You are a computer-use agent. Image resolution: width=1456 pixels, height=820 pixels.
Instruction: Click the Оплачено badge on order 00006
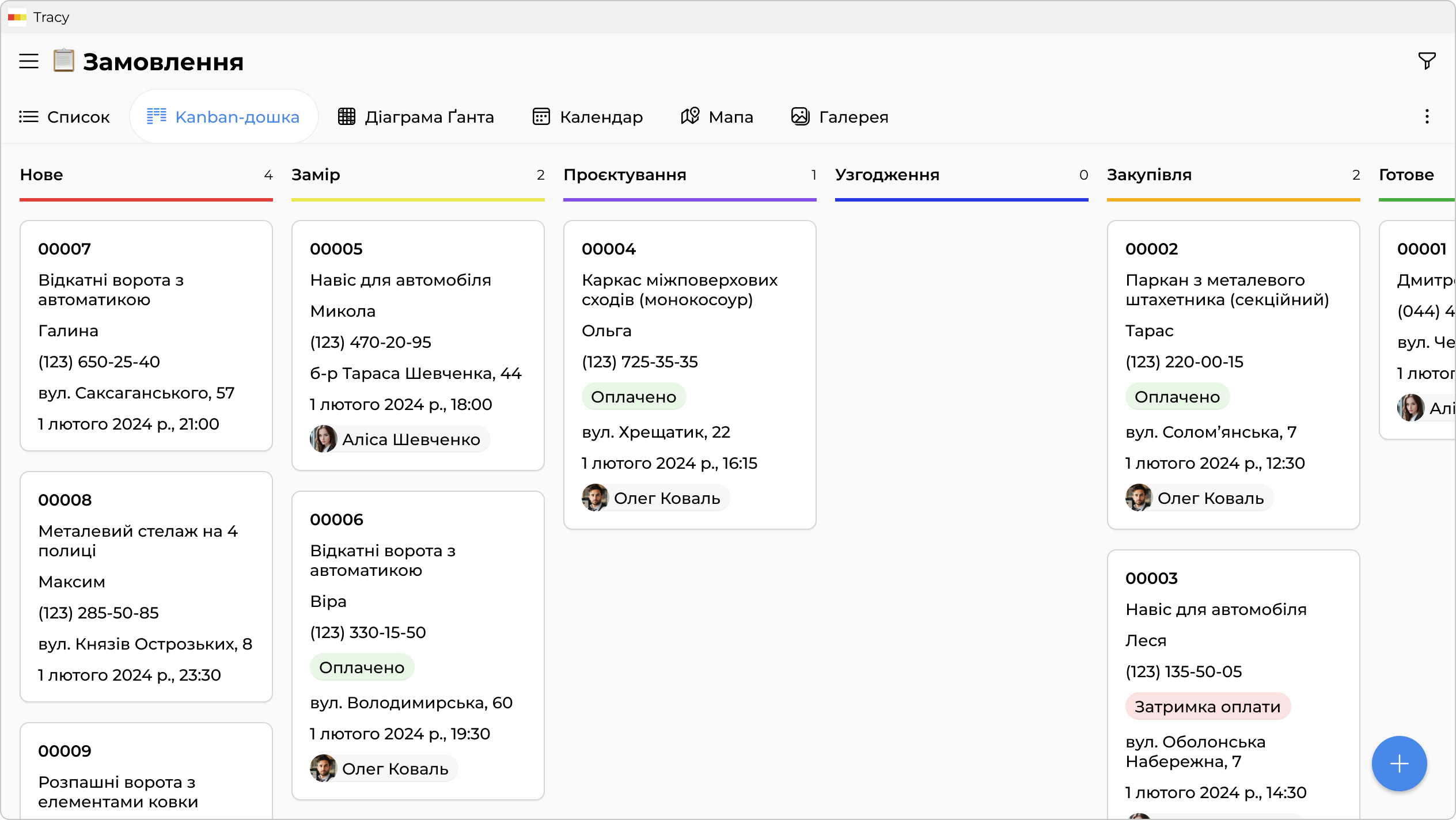pyautogui.click(x=362, y=667)
